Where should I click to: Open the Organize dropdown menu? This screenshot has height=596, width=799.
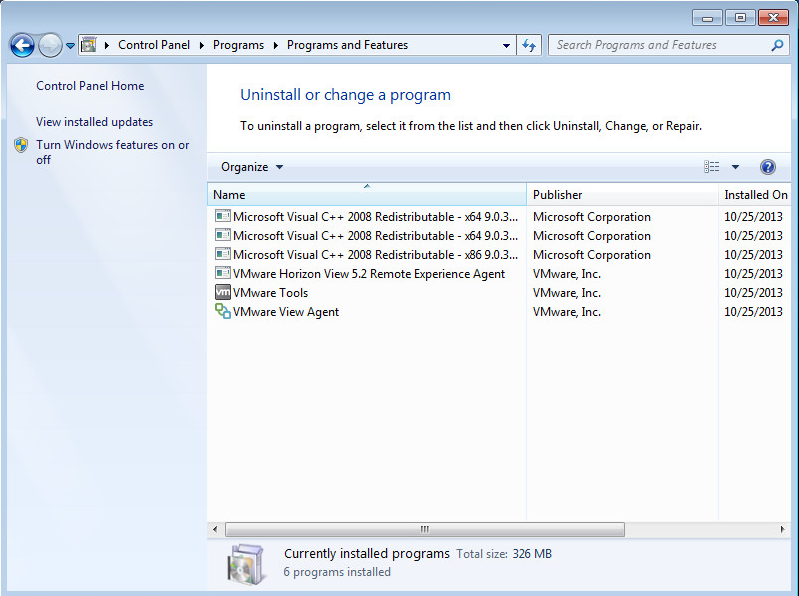[252, 167]
